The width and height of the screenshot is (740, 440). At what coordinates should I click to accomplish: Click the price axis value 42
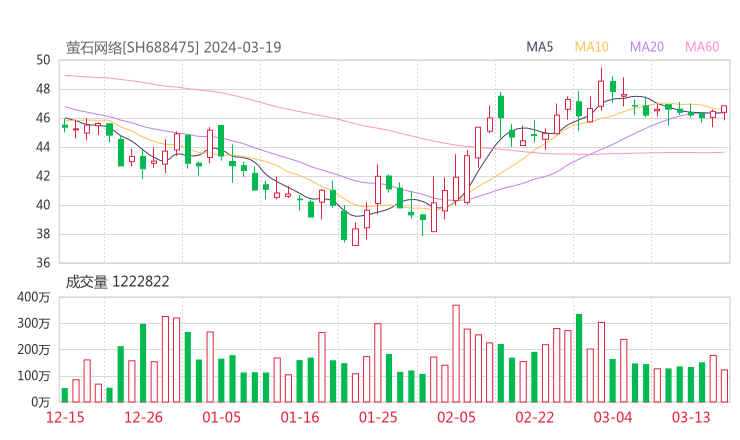43,176
